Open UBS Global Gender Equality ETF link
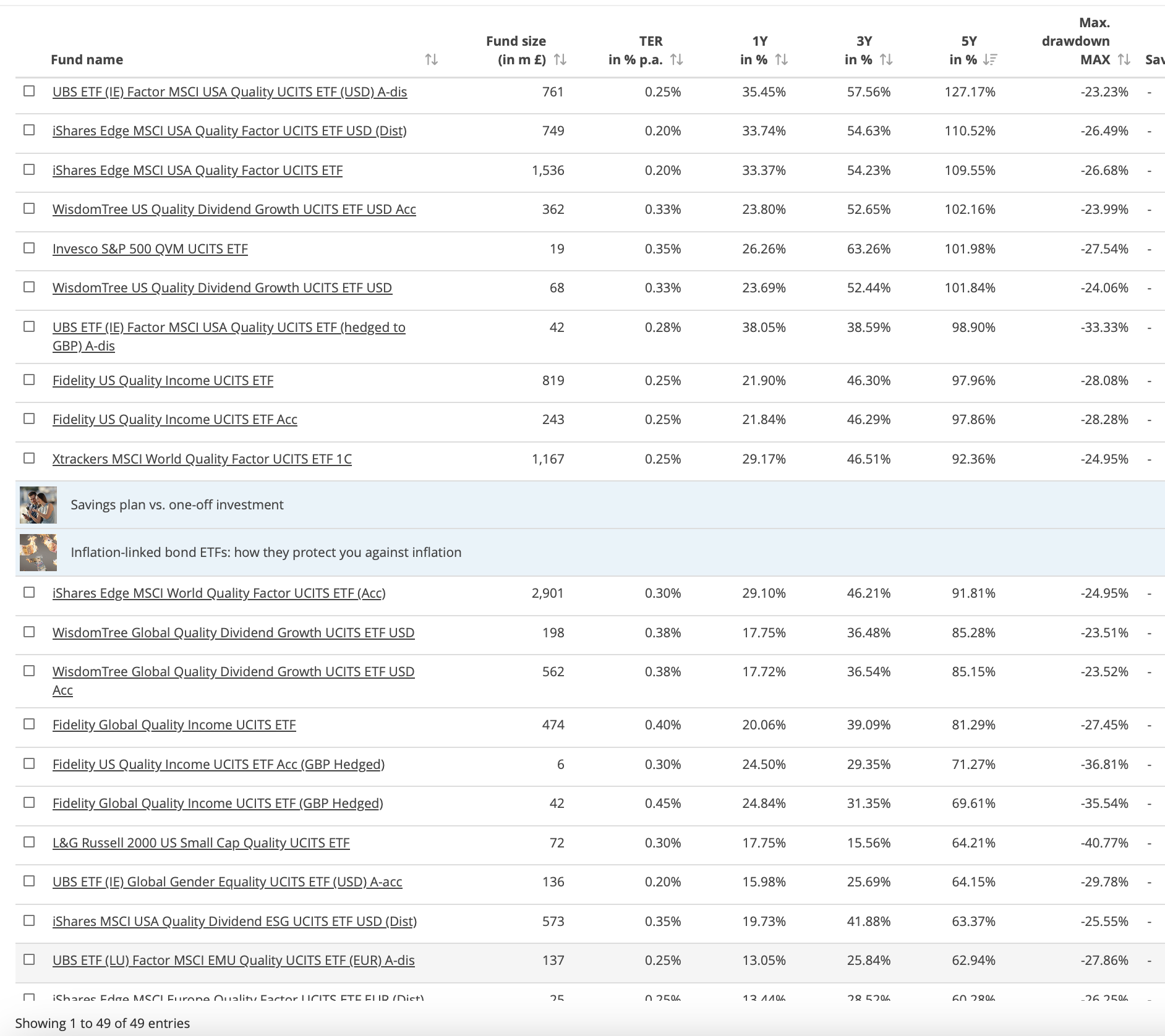Viewport: 1165px width, 1036px height. [x=228, y=882]
